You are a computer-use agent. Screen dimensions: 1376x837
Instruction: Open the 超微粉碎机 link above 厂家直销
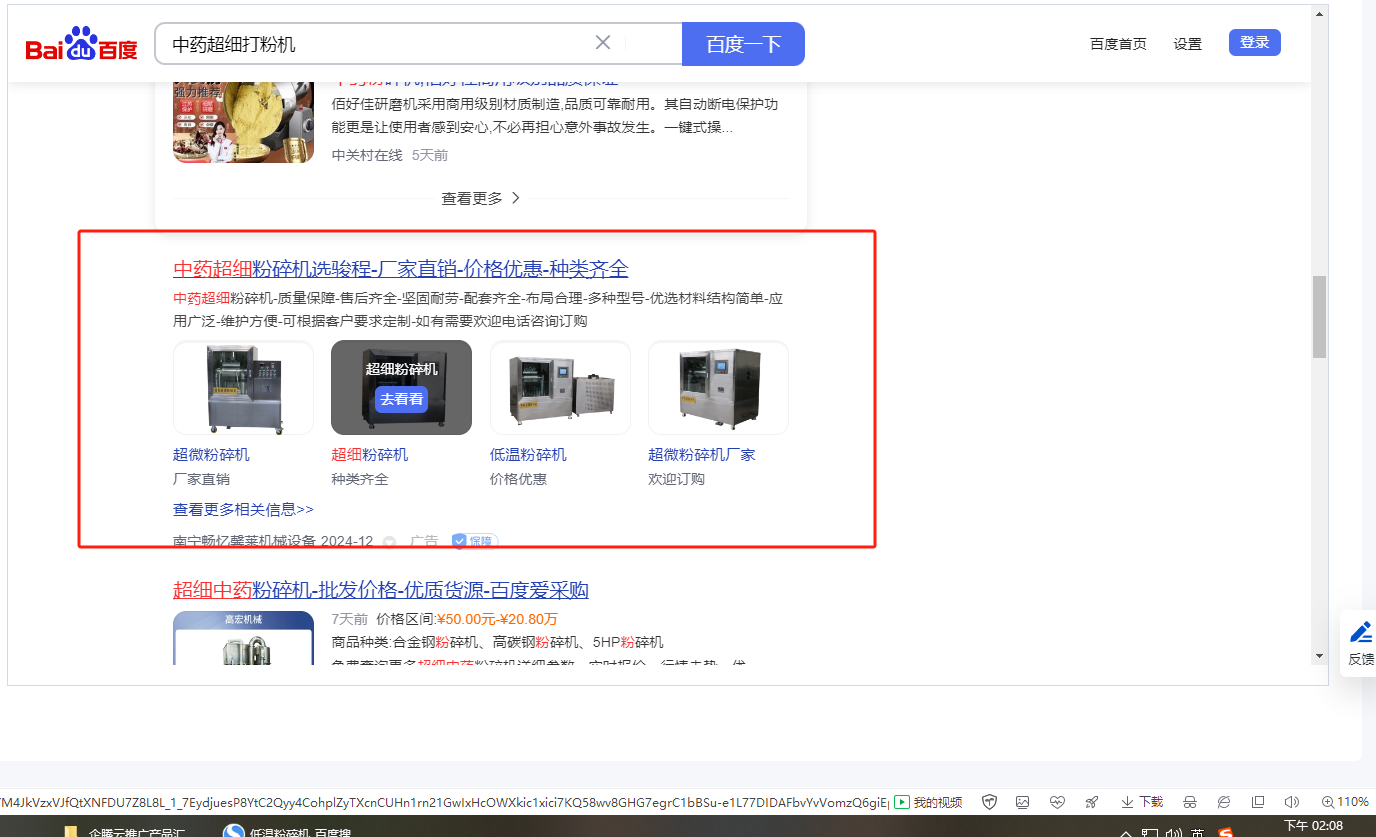click(211, 455)
